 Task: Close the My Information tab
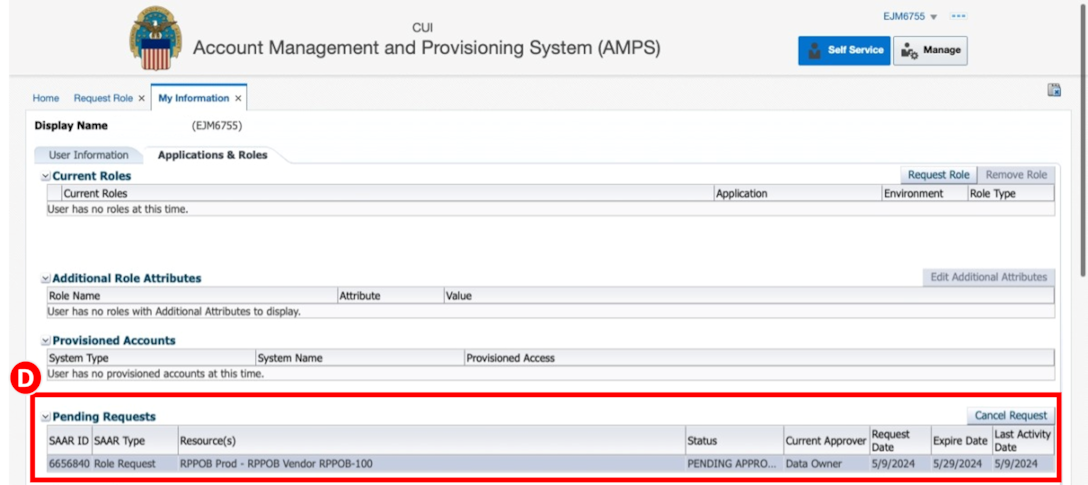pyautogui.click(x=238, y=99)
